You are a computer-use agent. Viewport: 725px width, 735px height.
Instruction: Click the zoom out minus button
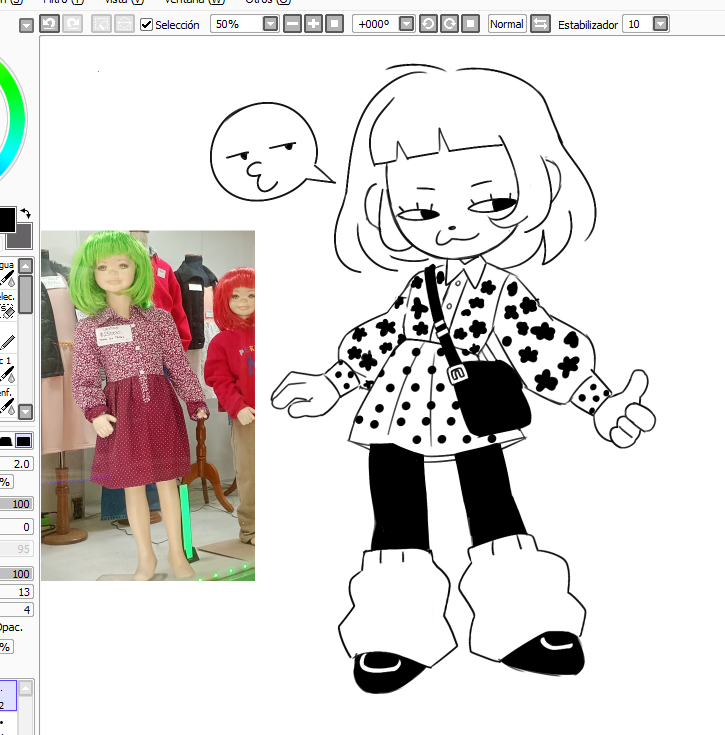pyautogui.click(x=292, y=23)
